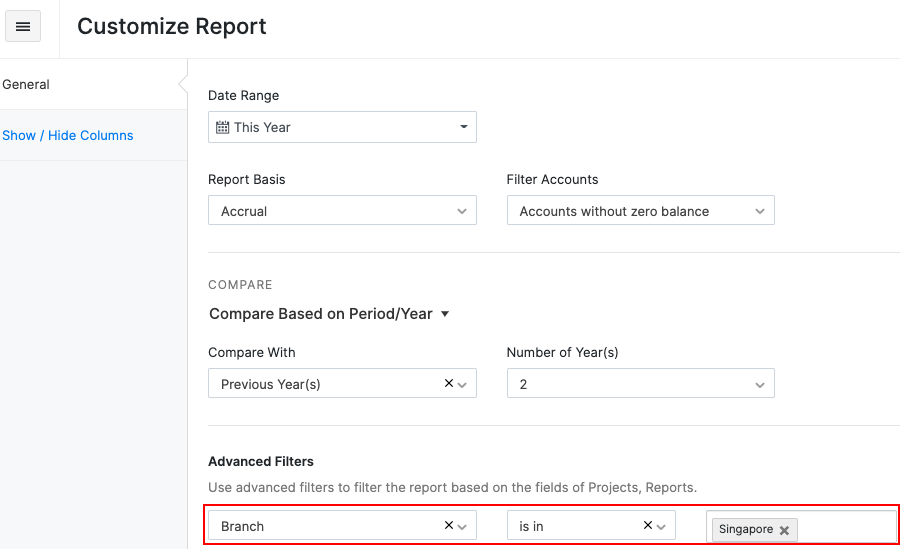Image resolution: width=900 pixels, height=549 pixels.
Task: Remove the Singapore tag
Action: [785, 530]
